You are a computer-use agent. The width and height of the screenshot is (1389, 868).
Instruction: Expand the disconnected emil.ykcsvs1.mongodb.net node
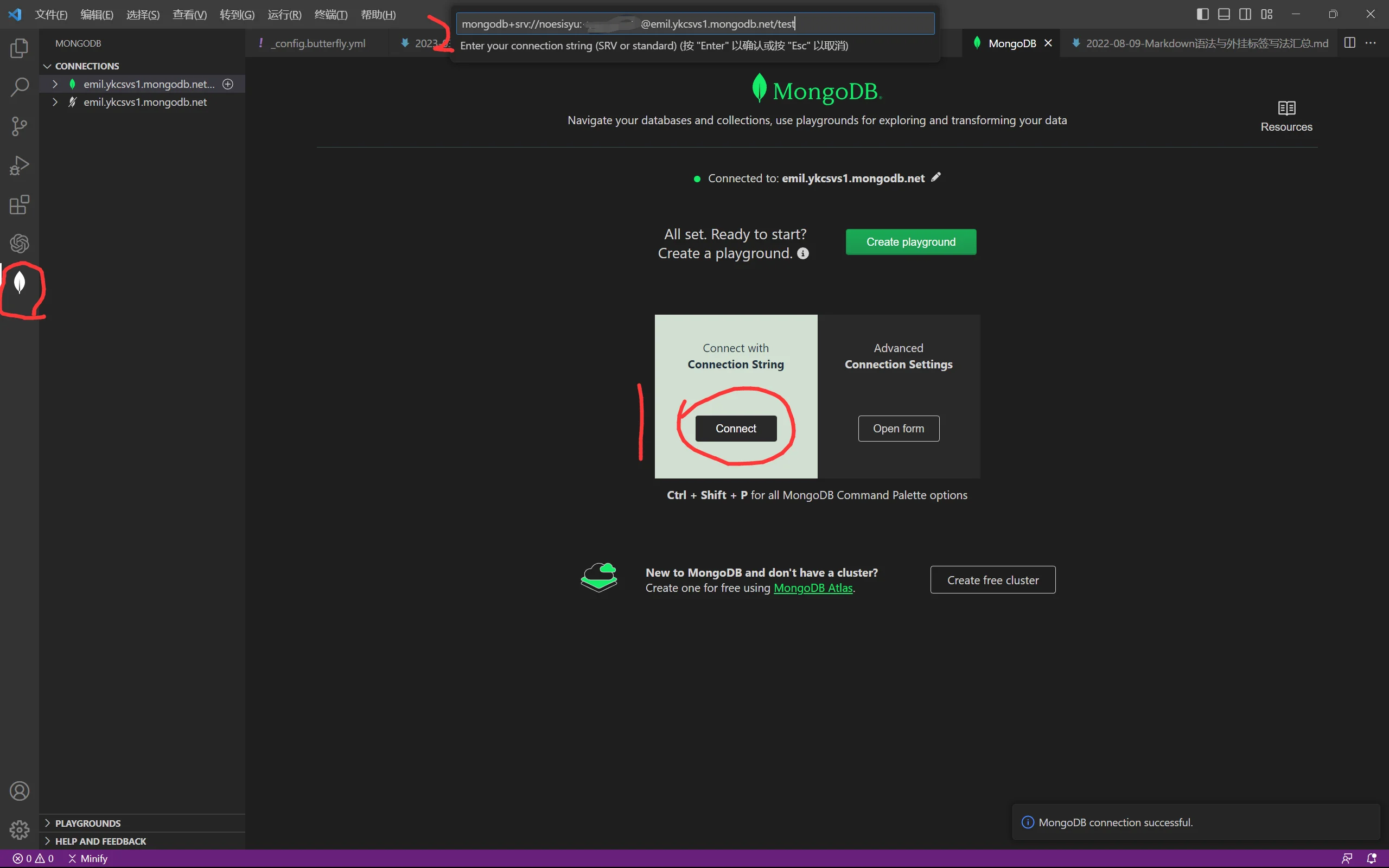pyautogui.click(x=54, y=101)
